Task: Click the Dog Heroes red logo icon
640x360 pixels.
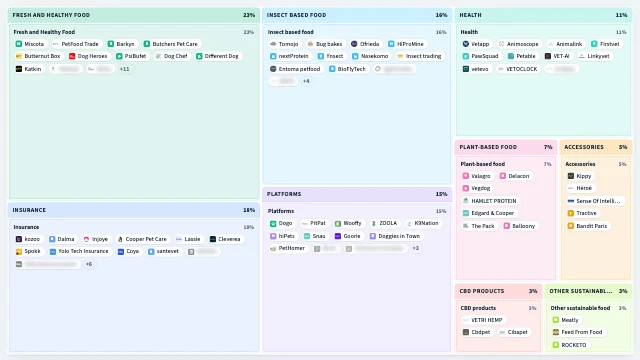Action: 72,56
